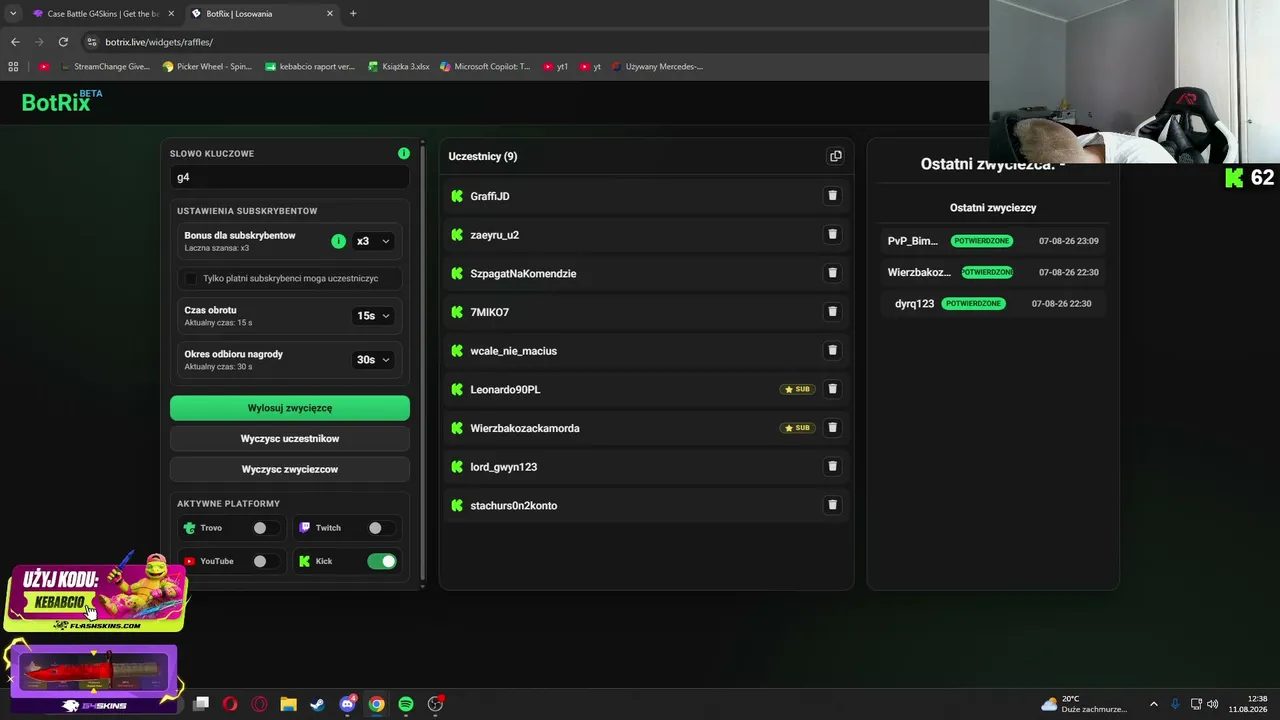The image size is (1280, 720).
Task: Close the Case Battle G4Skins tab
Action: pyautogui.click(x=171, y=14)
